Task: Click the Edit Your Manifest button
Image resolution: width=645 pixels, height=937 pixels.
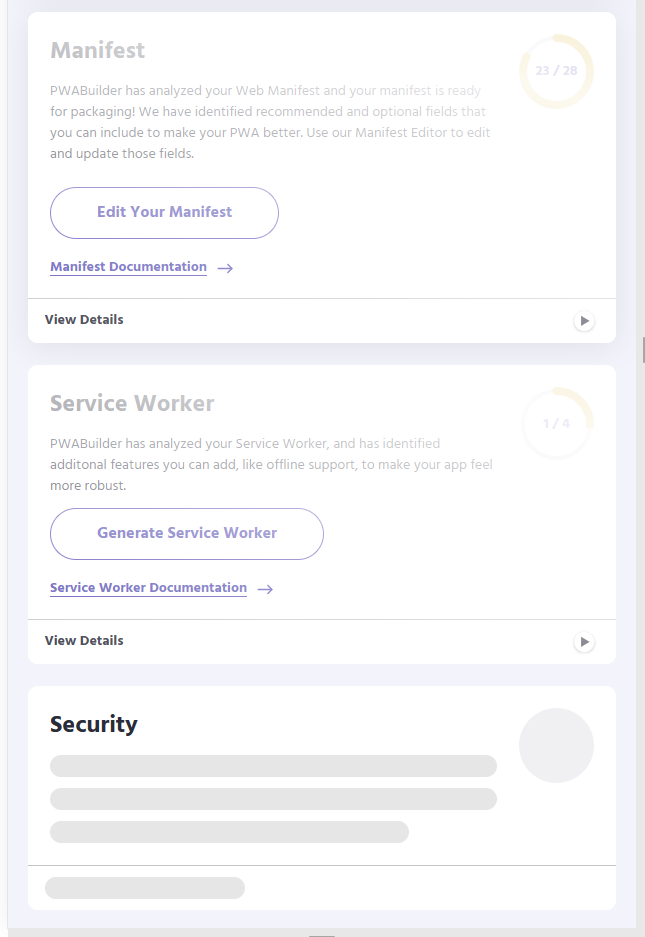Action: pos(164,212)
